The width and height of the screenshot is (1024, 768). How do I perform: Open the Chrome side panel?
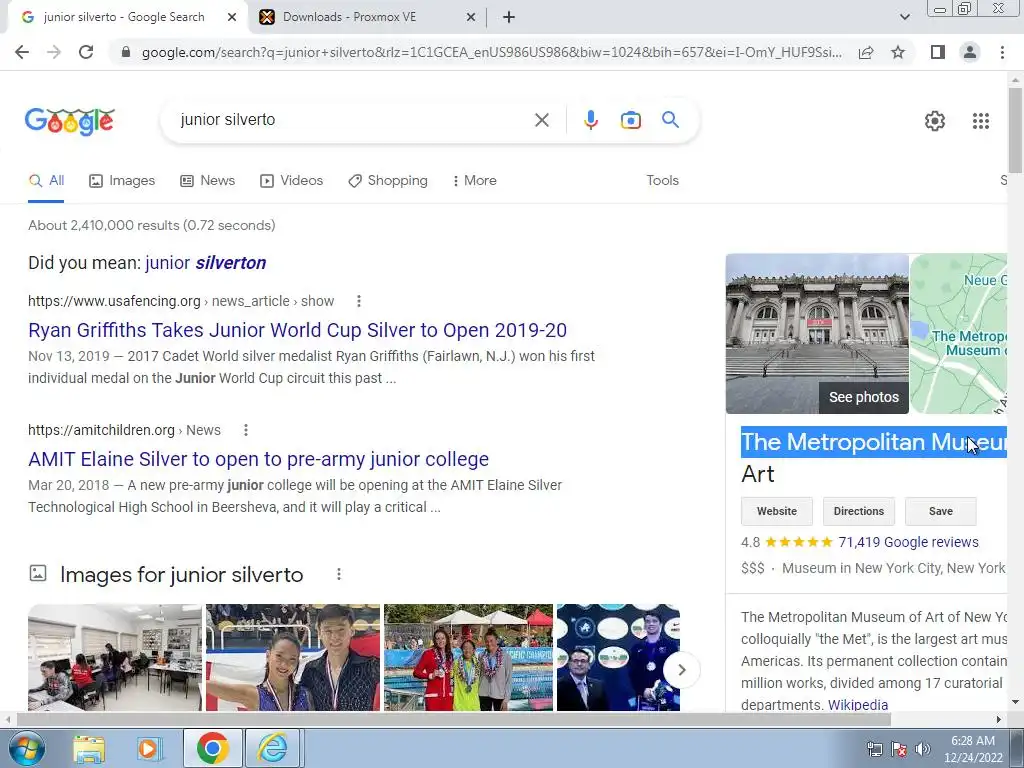(938, 52)
